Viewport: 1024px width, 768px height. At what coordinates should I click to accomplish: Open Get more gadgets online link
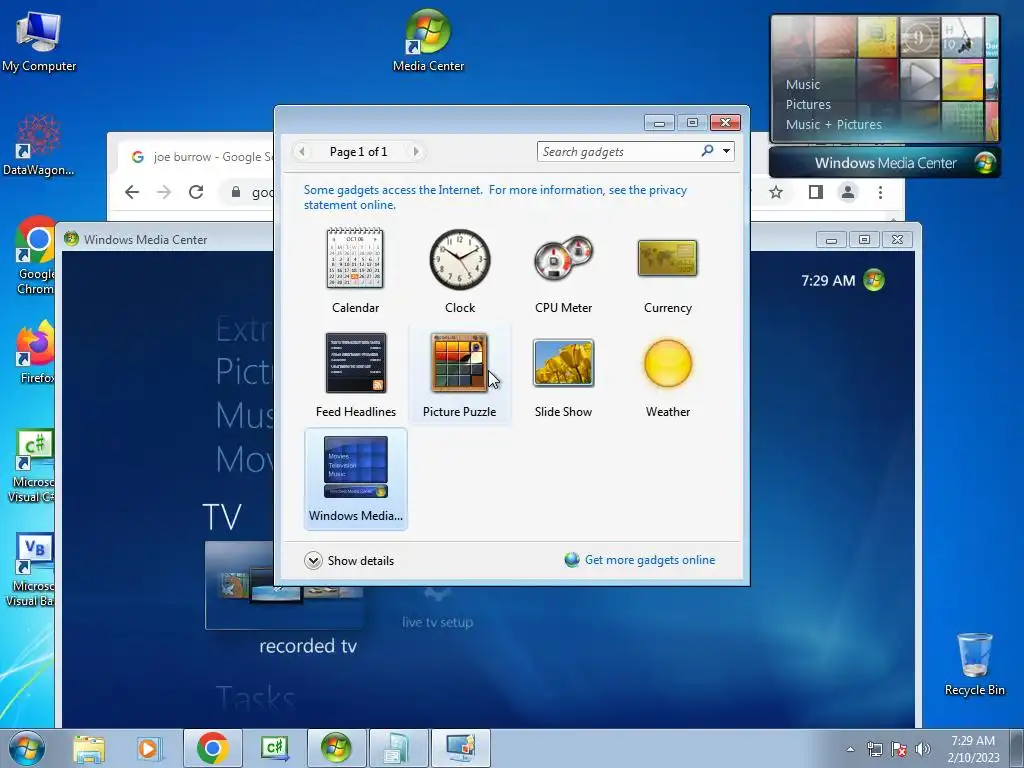649,560
